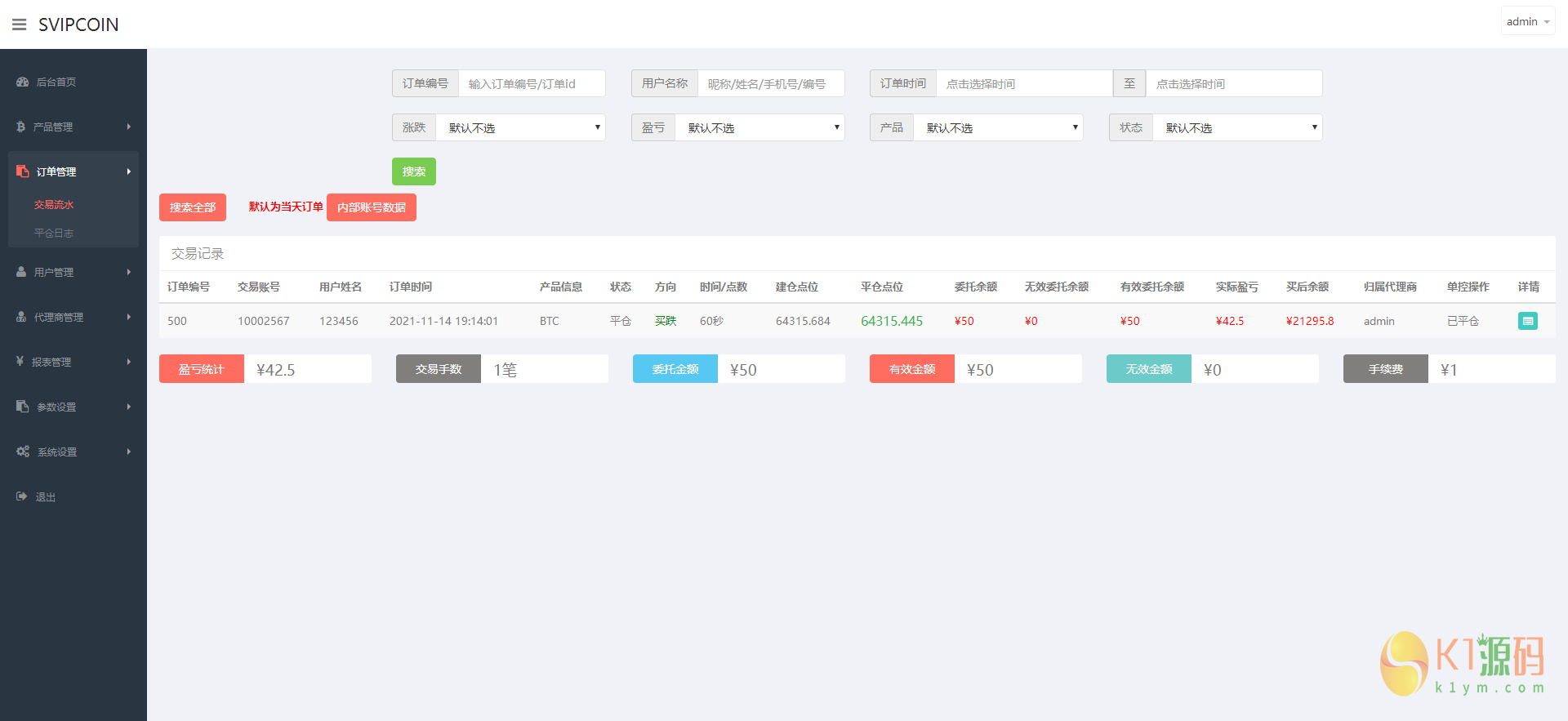Screen dimensions: 1568x721
Task: Toggle the hamburger sidebar menu icon
Action: [x=19, y=24]
